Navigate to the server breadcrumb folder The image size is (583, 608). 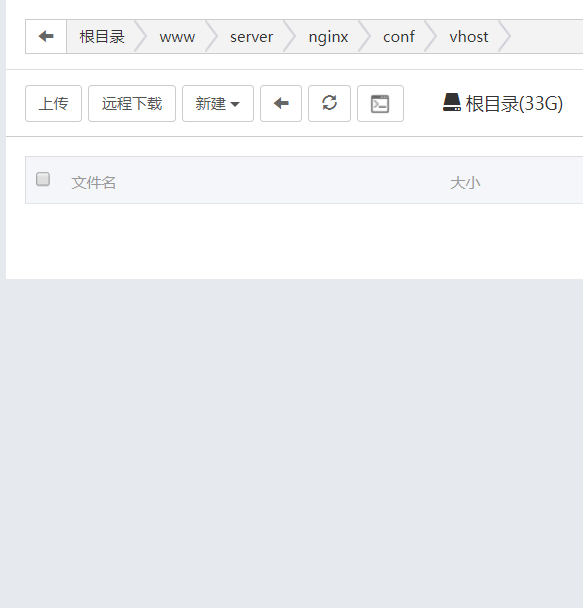252,37
